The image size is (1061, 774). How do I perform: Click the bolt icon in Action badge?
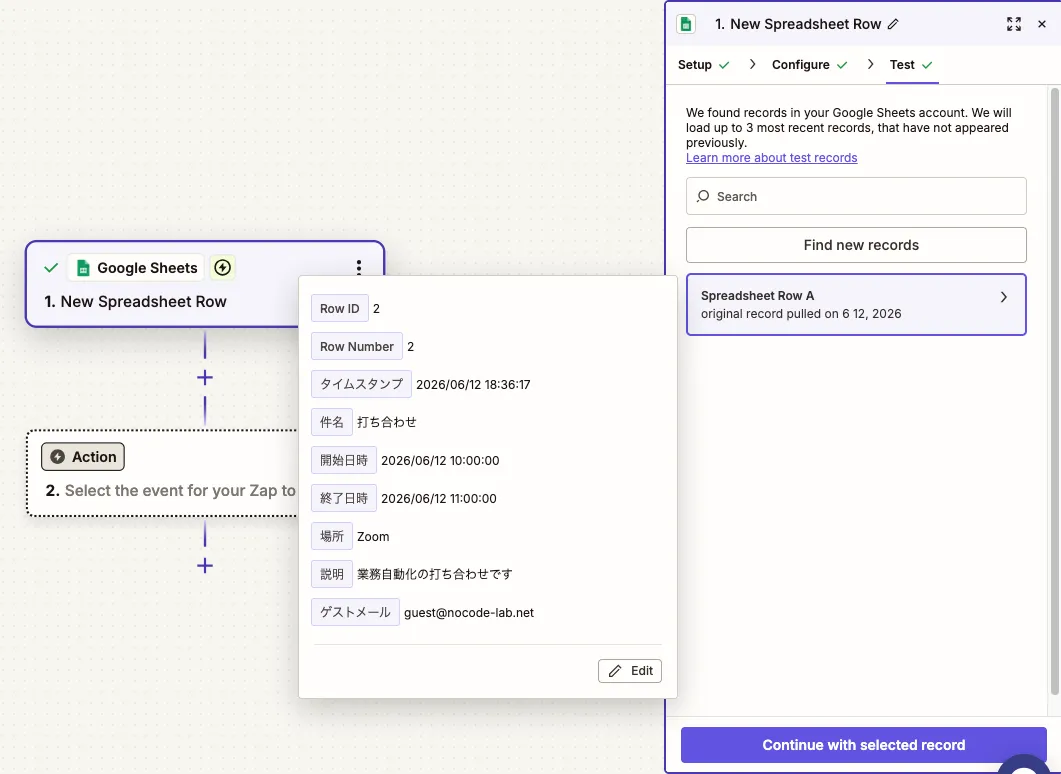click(x=58, y=457)
